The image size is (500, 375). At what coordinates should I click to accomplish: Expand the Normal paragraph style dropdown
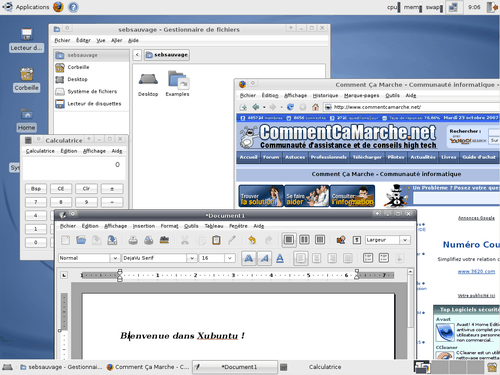tap(115, 258)
